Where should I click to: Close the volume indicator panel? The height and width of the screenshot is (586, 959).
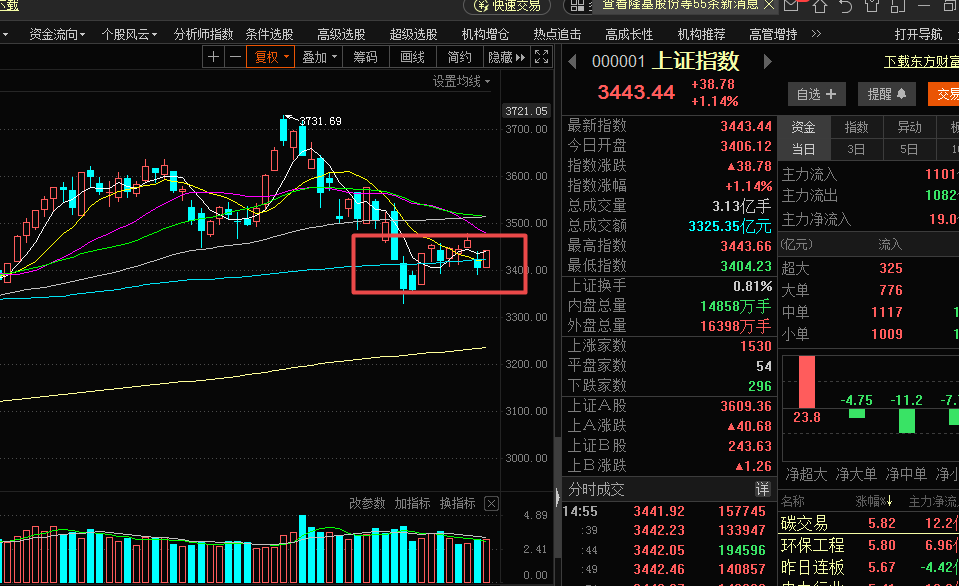[x=491, y=503]
